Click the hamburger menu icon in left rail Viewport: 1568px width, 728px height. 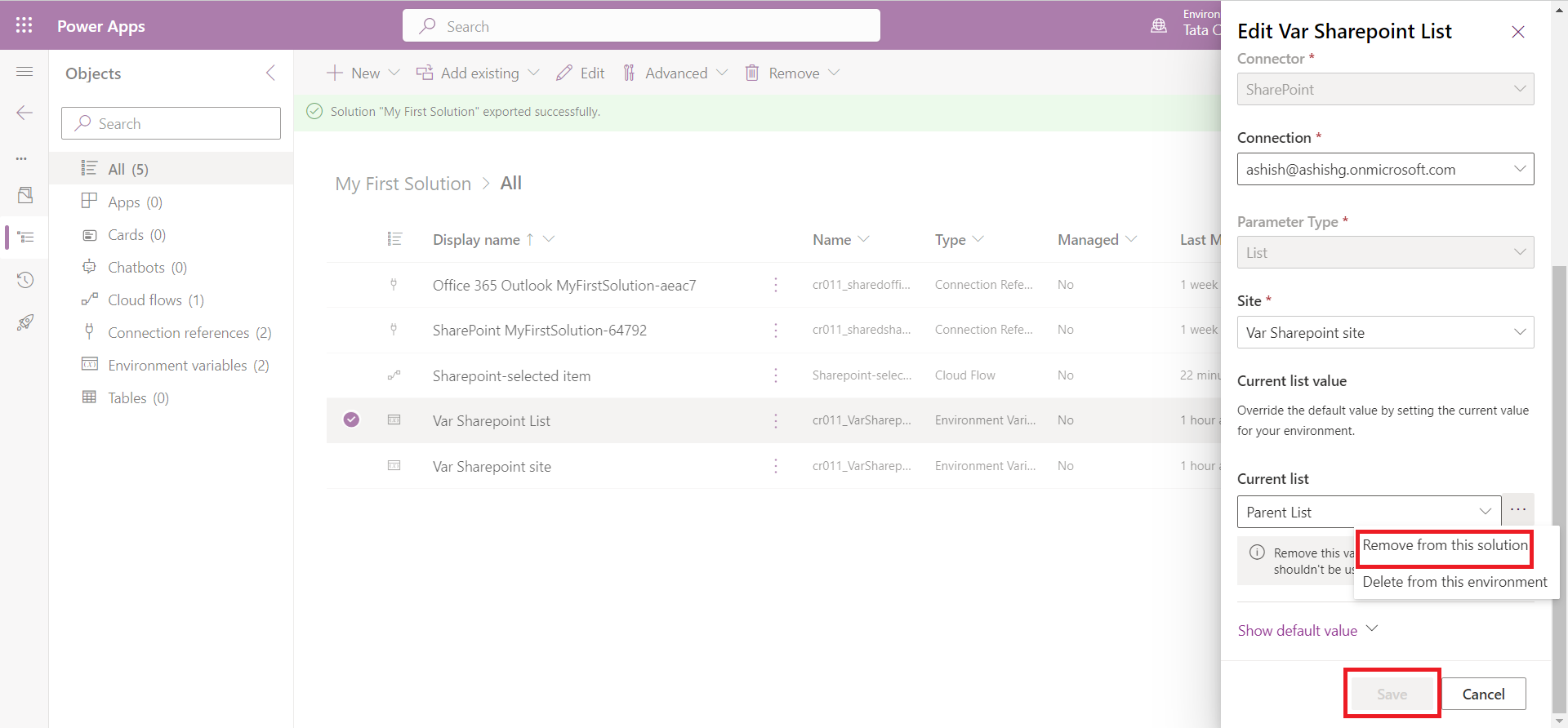pos(24,72)
